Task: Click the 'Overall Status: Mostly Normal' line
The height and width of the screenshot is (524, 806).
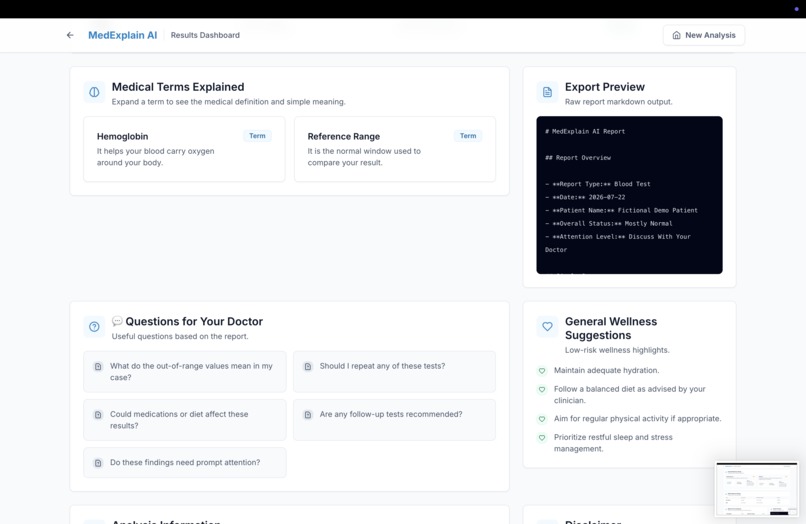Action: point(609,224)
